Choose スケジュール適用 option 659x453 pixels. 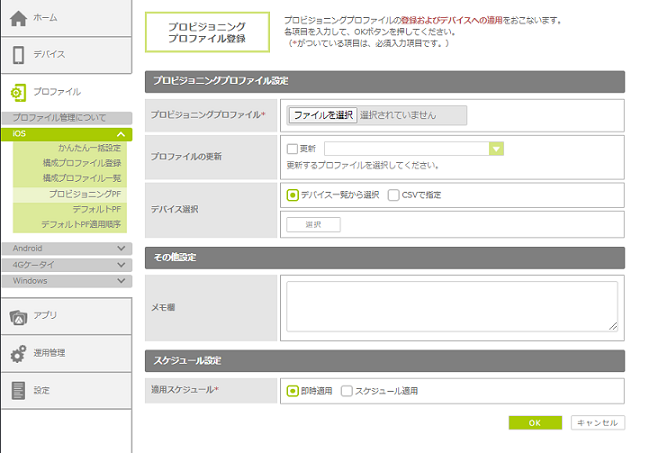(x=347, y=391)
